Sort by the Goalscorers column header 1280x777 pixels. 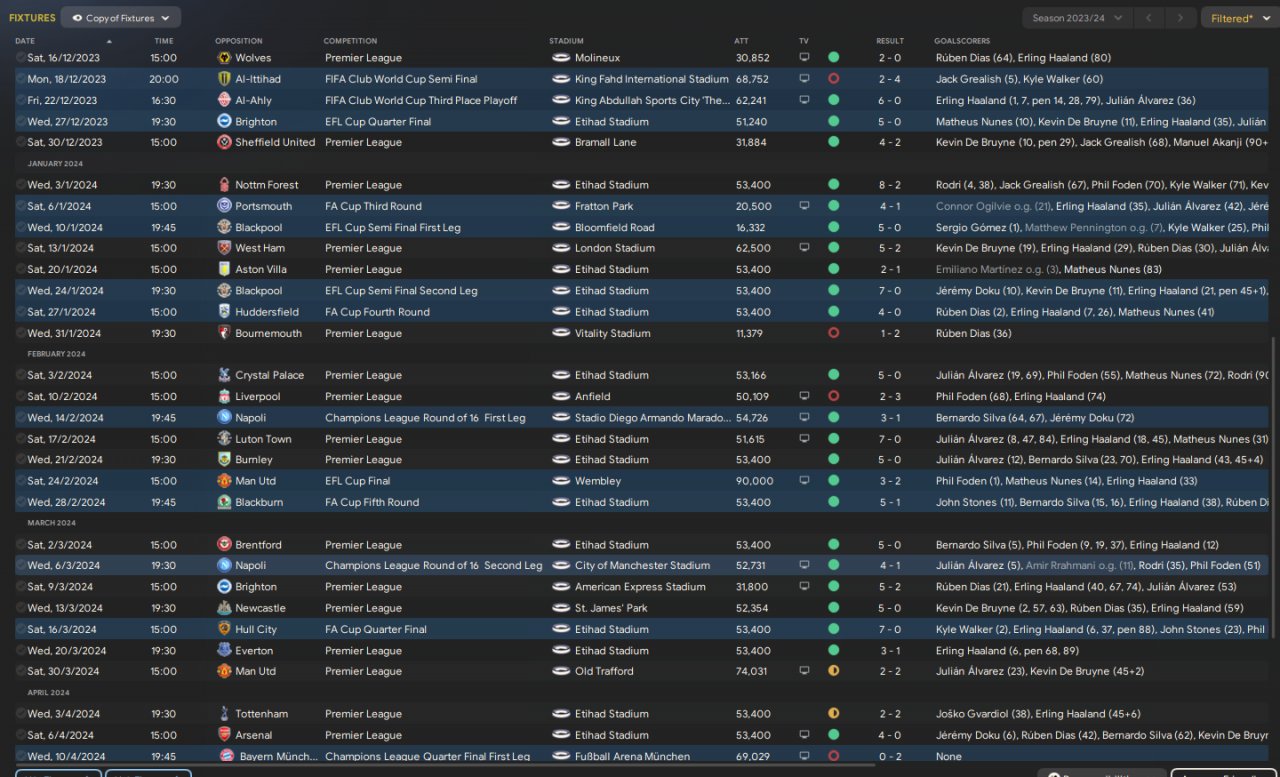pyautogui.click(x=962, y=41)
